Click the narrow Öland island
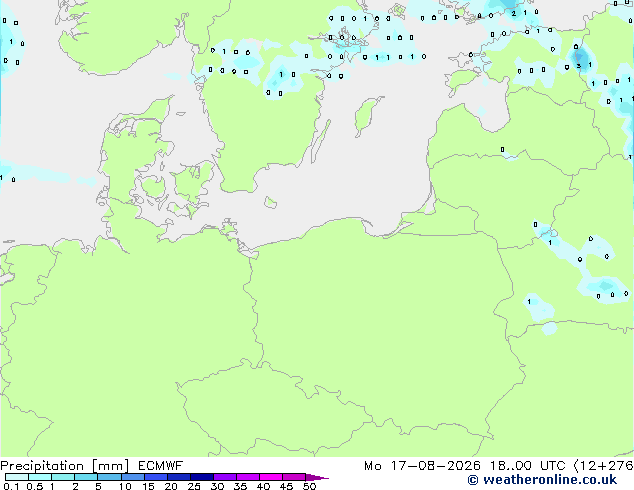634x490 pixels. point(321,141)
